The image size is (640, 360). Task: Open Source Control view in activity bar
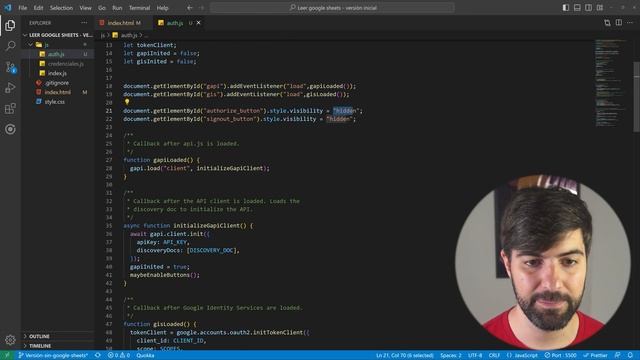(x=10, y=67)
